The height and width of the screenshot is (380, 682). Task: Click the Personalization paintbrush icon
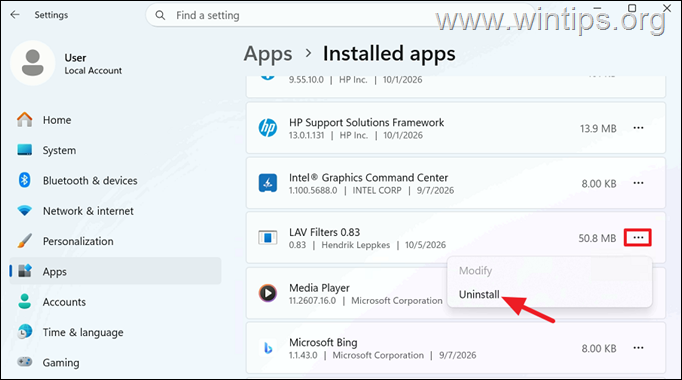[25, 241]
